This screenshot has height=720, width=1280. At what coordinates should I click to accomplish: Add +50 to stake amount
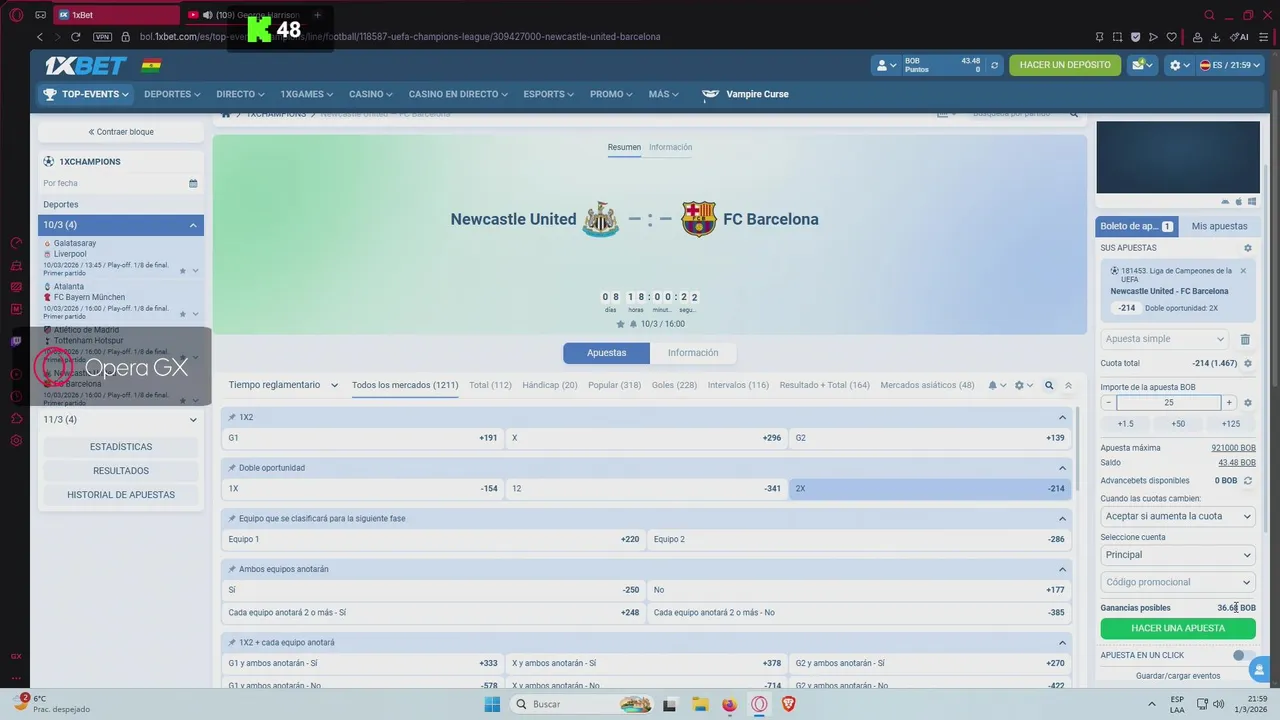point(1178,424)
